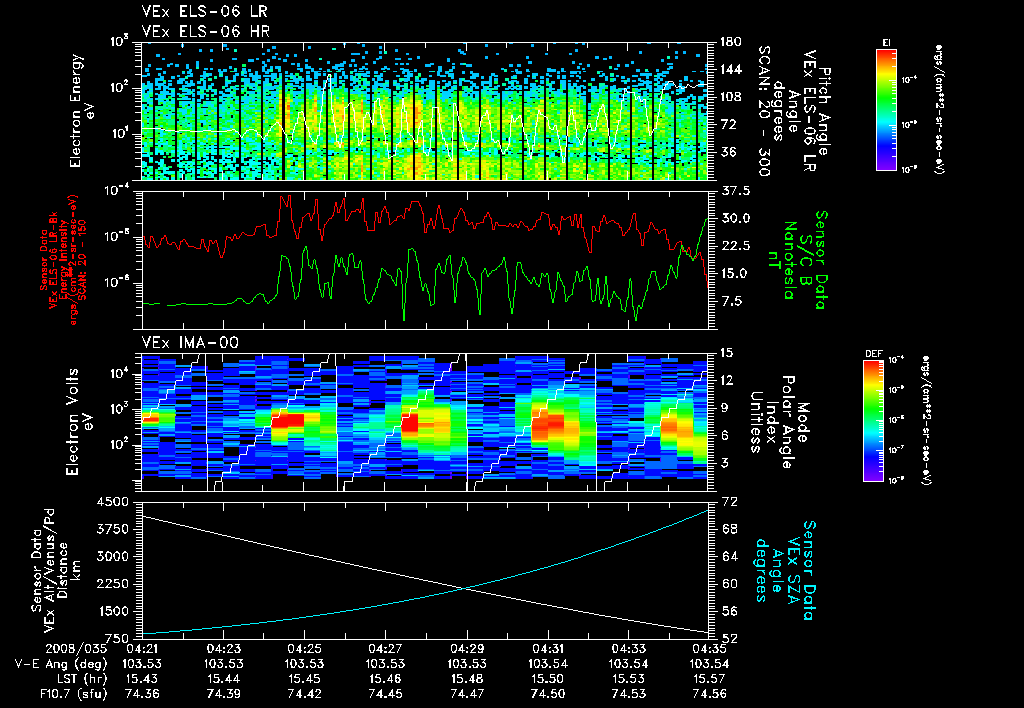Viewport: 1024px width, 708px height.
Task: Click the LST value 15.44
Action: 224,679
